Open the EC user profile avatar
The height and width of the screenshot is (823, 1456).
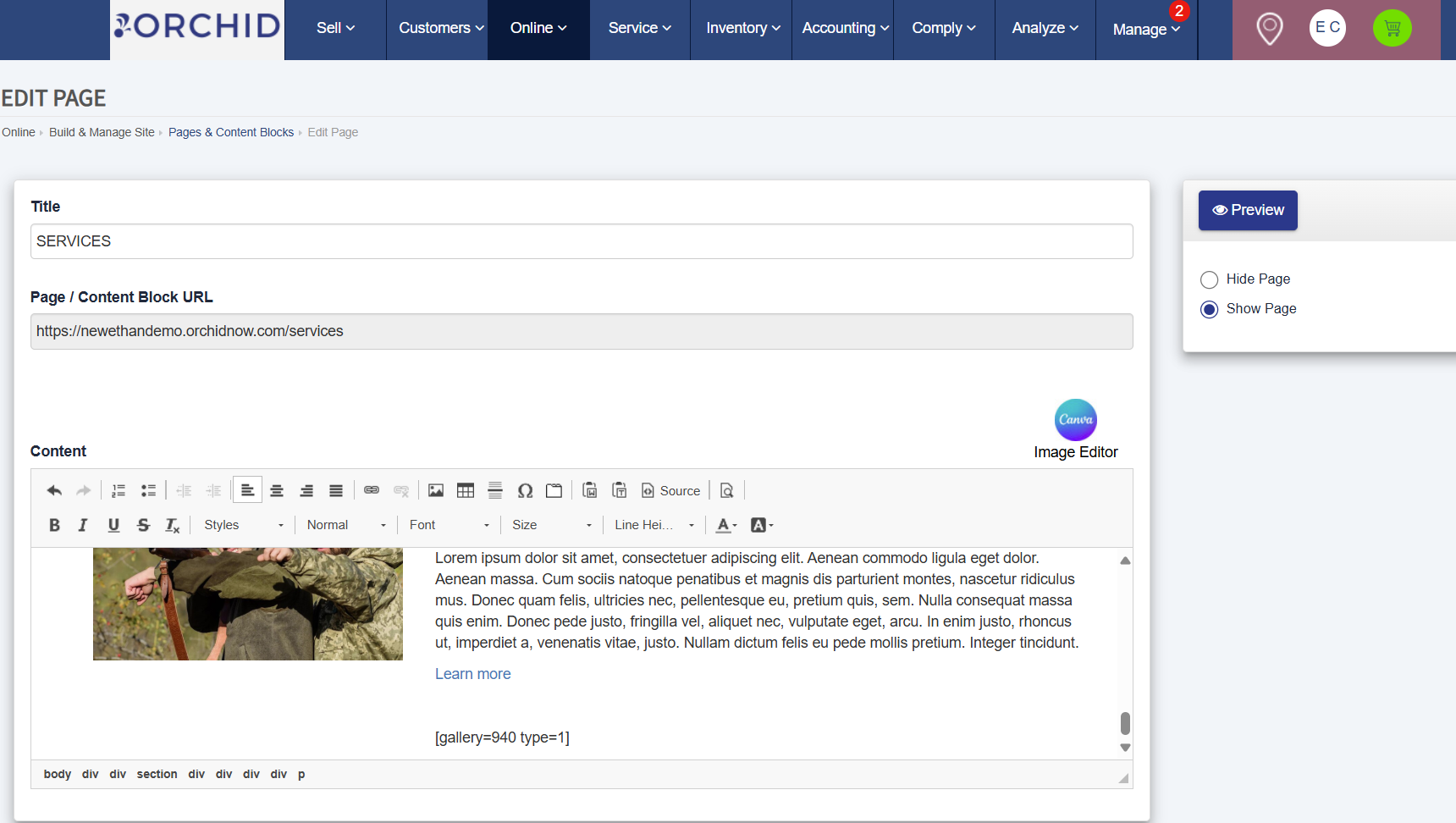pyautogui.click(x=1327, y=28)
